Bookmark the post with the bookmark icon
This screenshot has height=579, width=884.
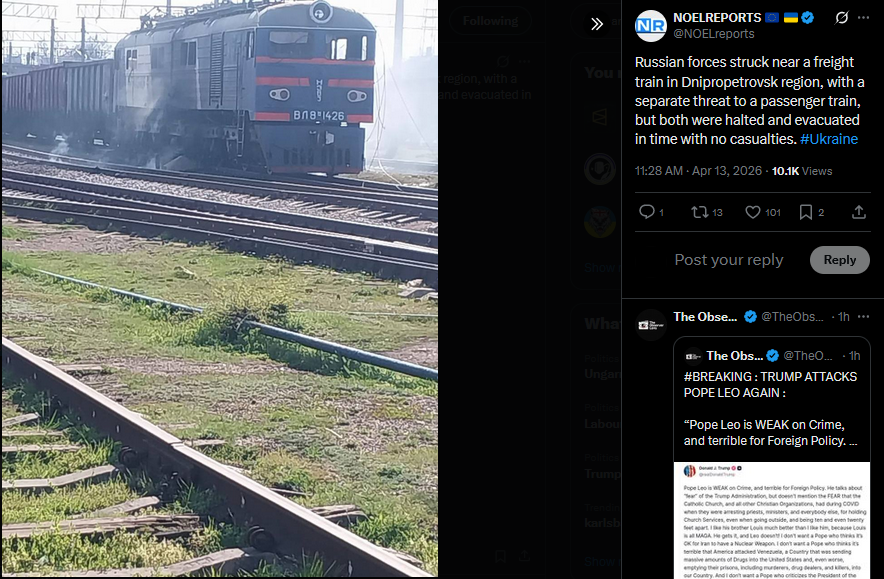pyautogui.click(x=806, y=212)
